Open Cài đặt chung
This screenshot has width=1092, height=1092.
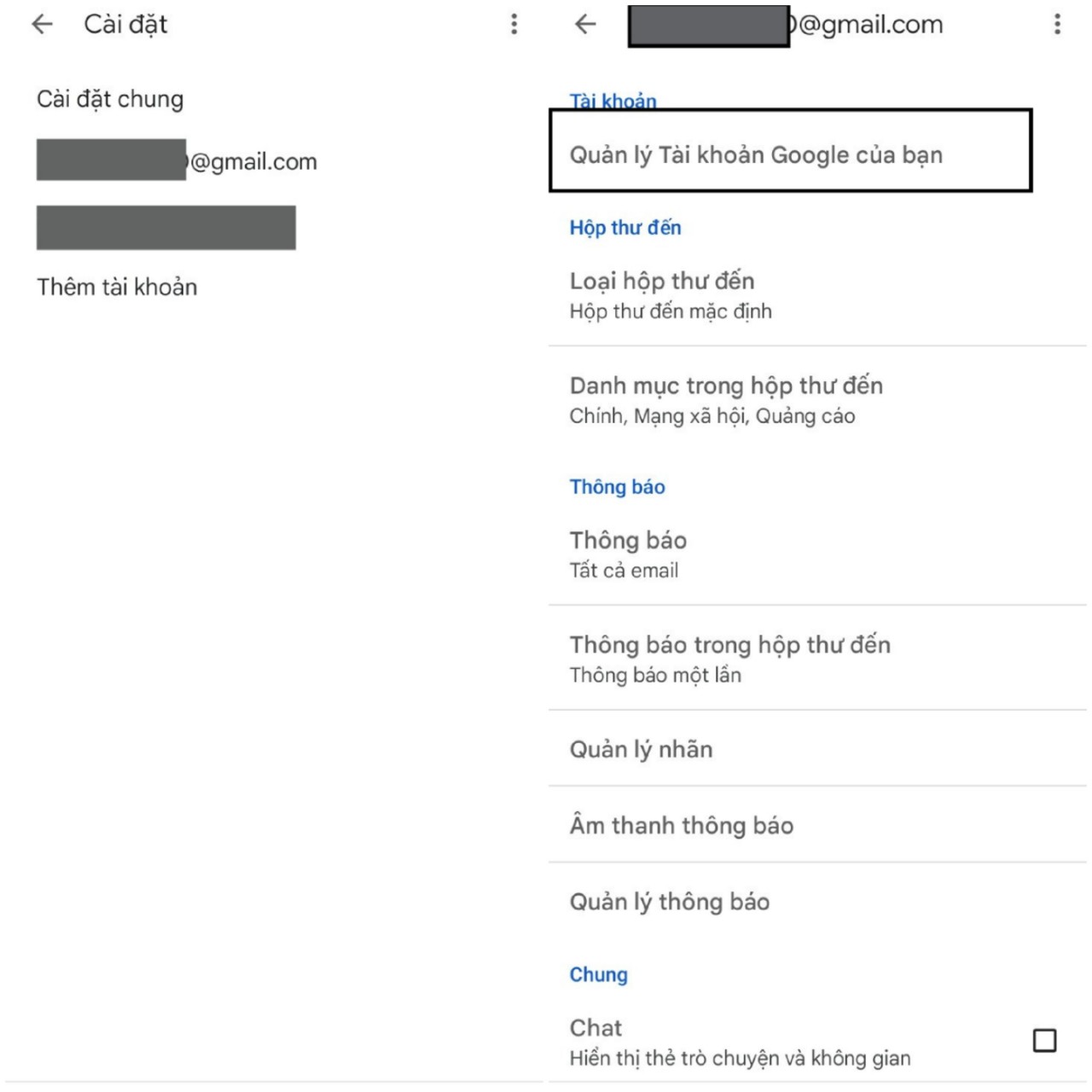pos(110,99)
